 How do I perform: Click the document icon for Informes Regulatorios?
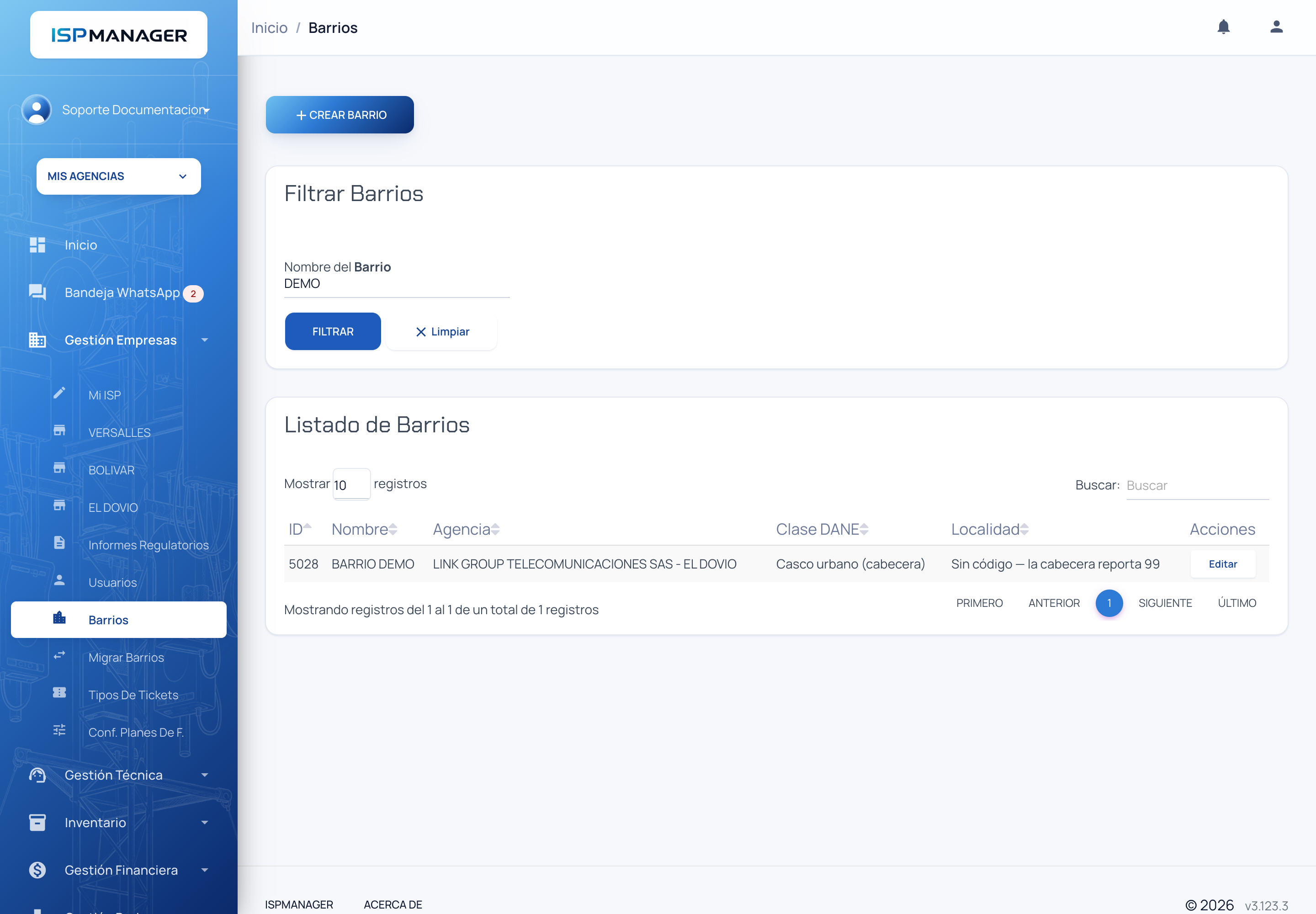click(59, 543)
